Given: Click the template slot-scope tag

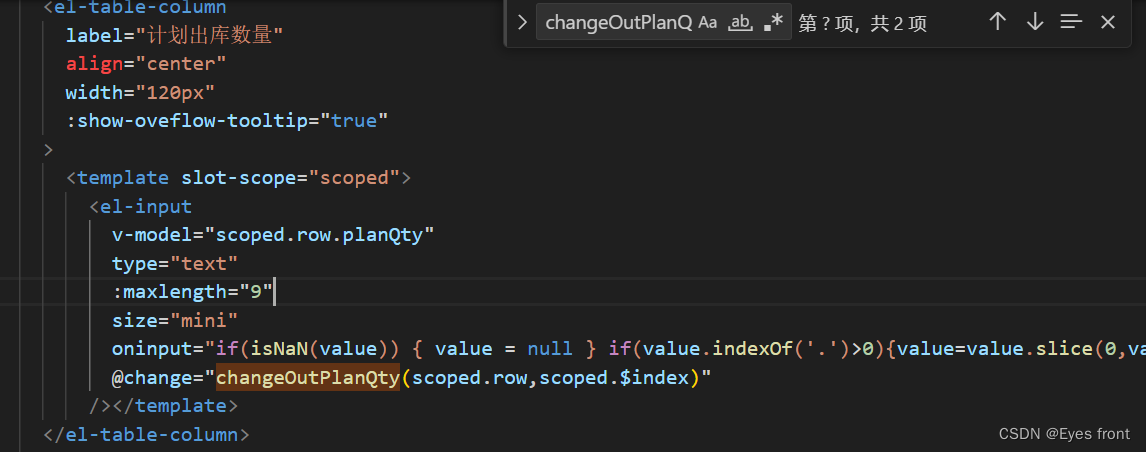Looking at the screenshot, I should pyautogui.click(x=238, y=178).
